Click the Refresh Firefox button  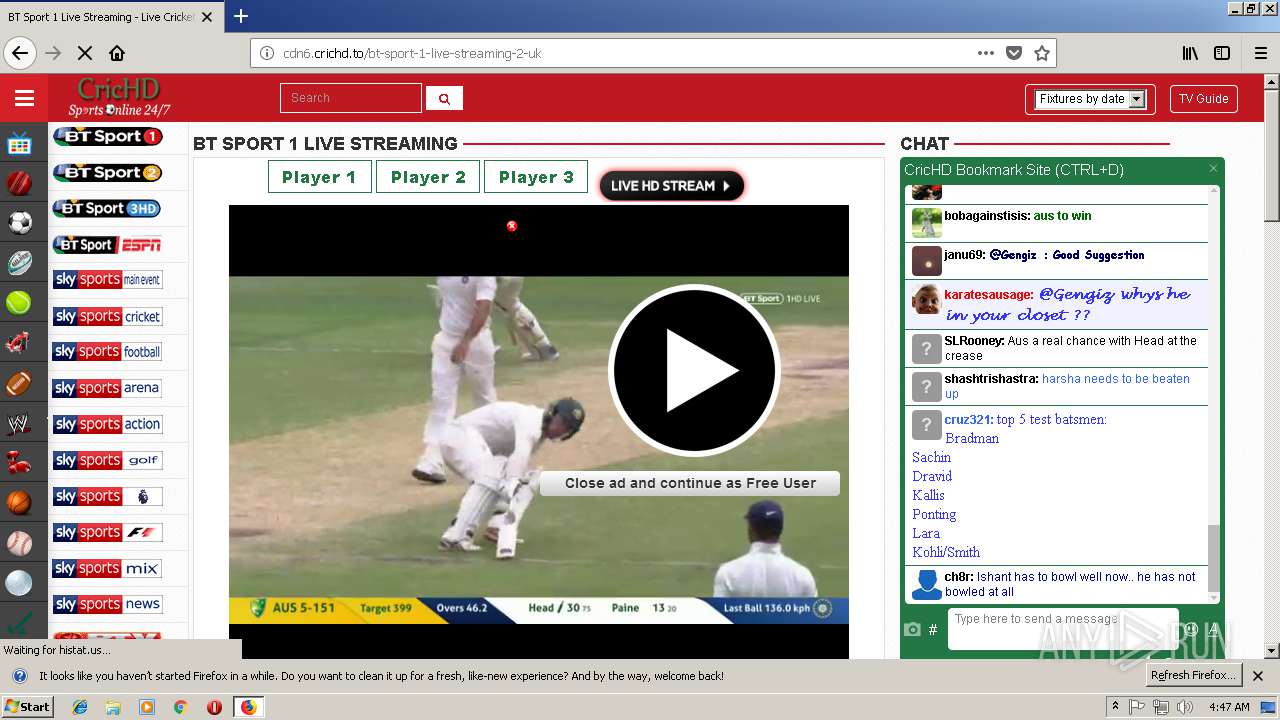point(1194,675)
